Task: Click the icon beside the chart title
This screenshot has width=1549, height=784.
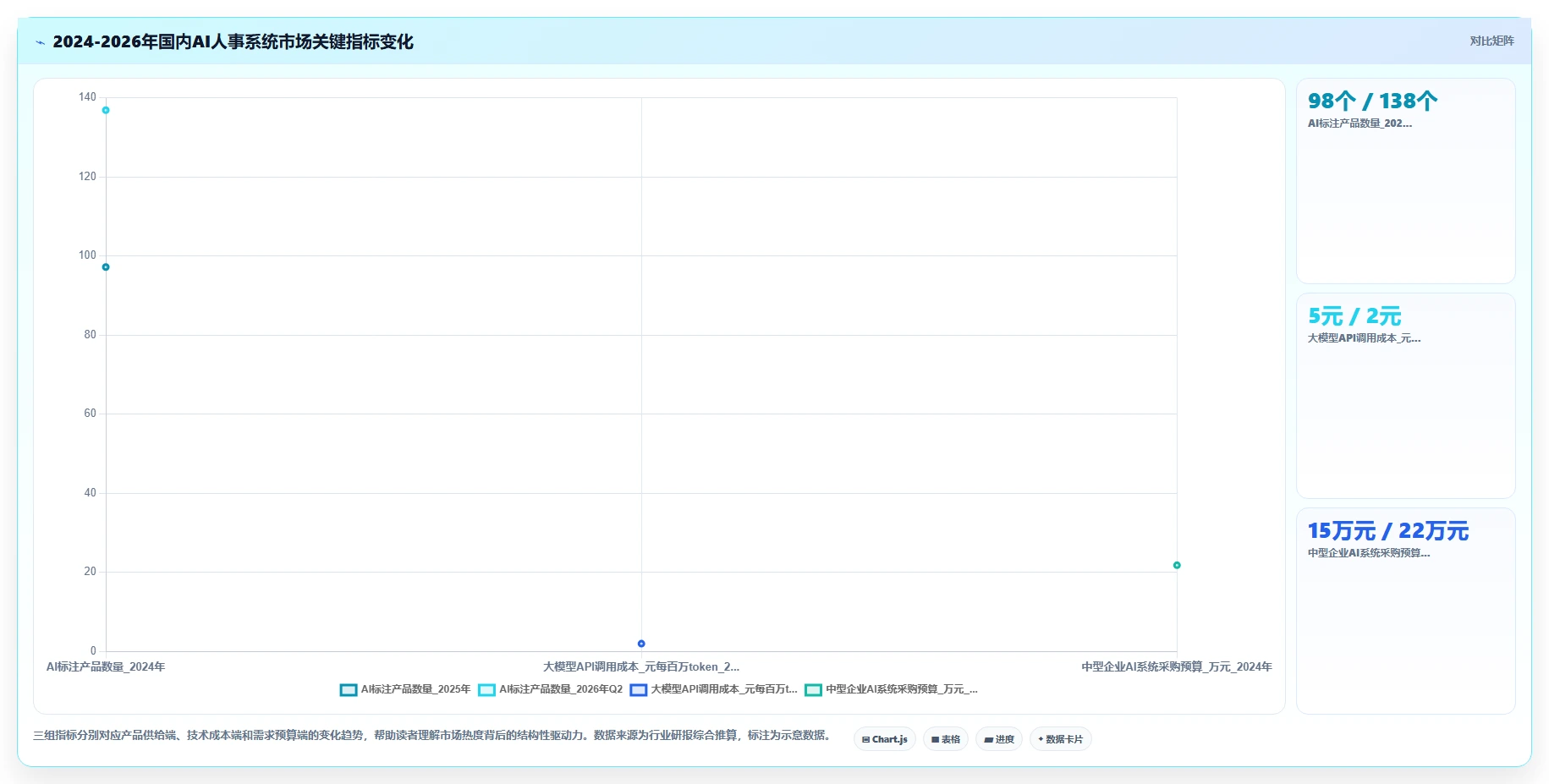Action: (40, 42)
